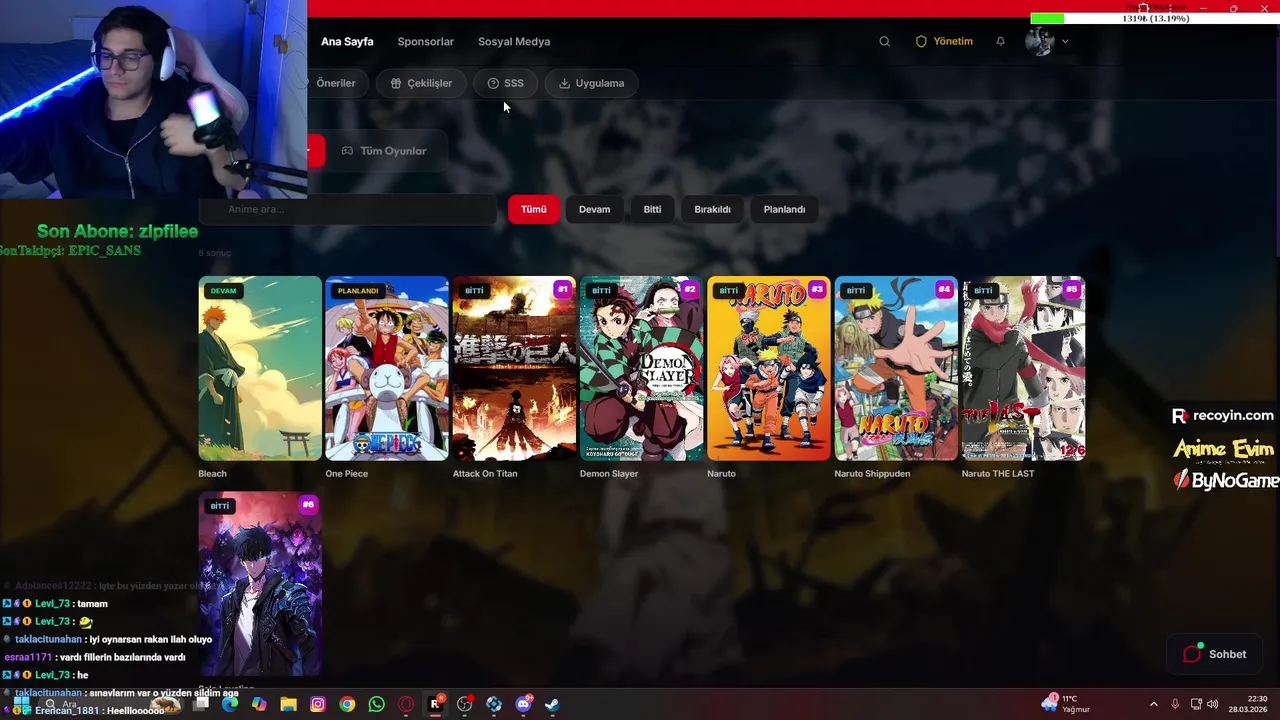Open the network tray icon
The height and width of the screenshot is (720, 1280).
1195,704
